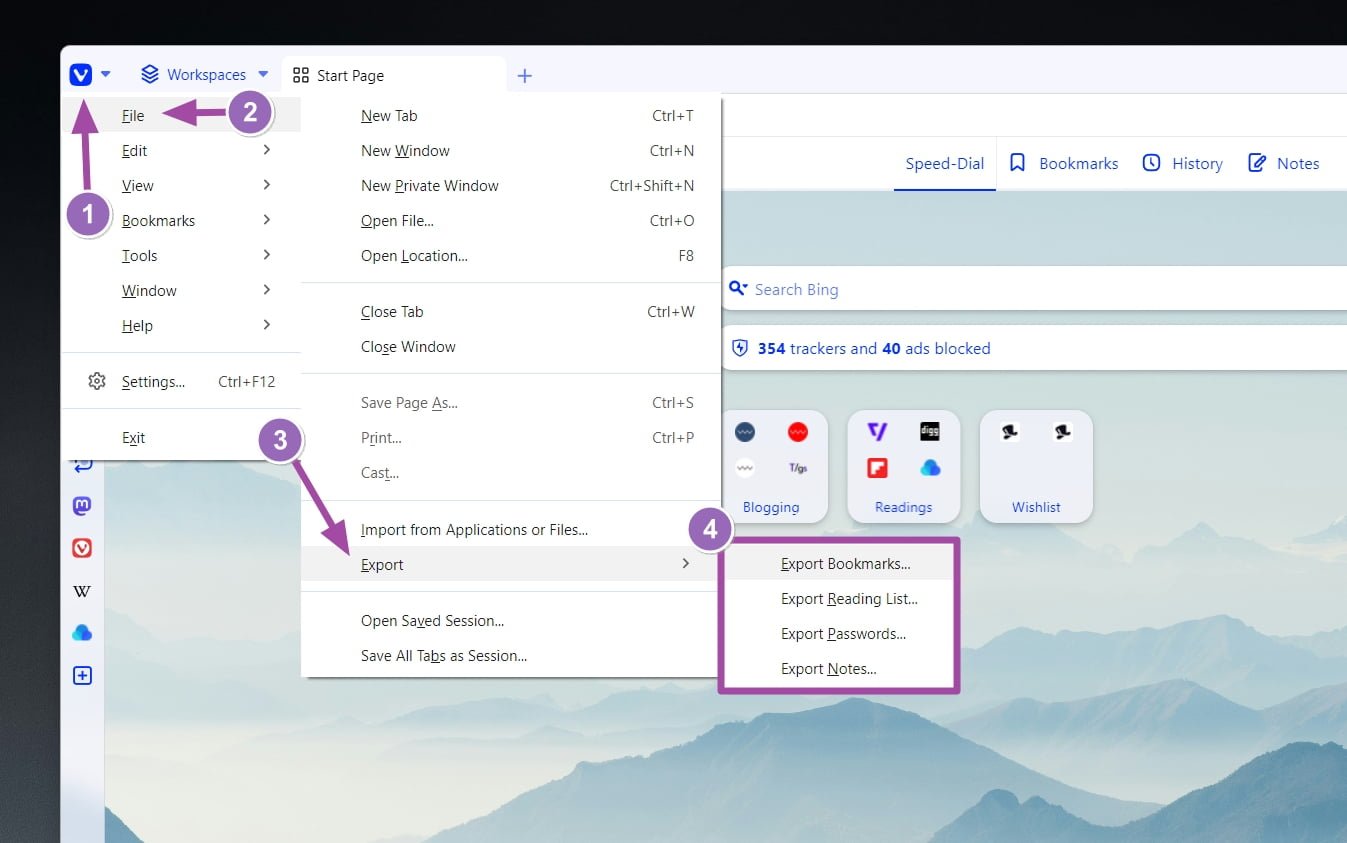
Task: Choose Open Saved Session...
Action: tap(511, 620)
